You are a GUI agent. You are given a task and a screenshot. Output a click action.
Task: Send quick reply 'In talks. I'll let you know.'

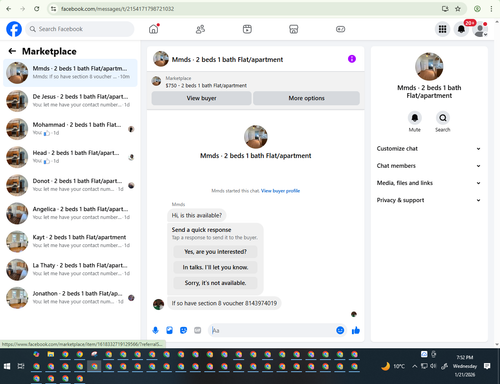click(x=215, y=267)
